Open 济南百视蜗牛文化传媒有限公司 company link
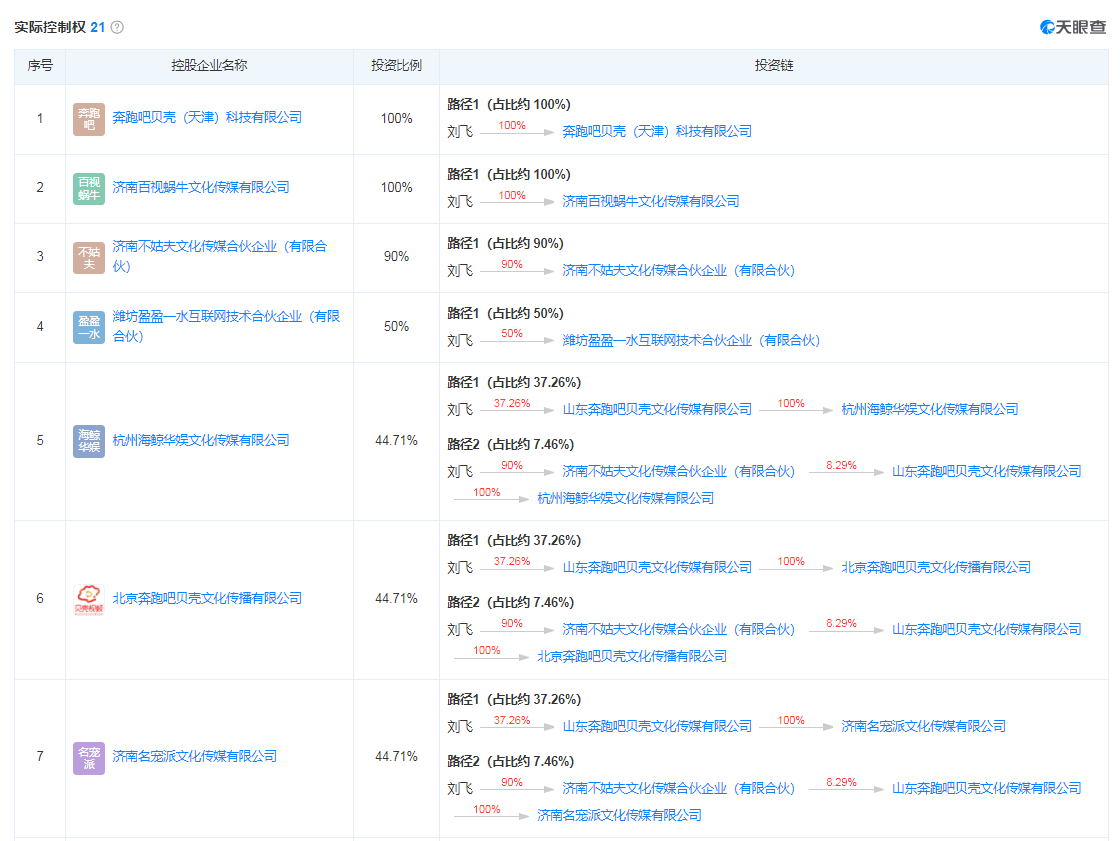Screen dimensions: 1120x841 [200, 185]
